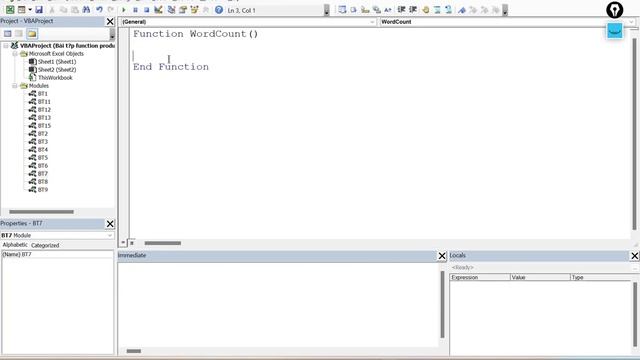Viewport: 640px width, 360px height.
Task: Click the Paste toolbar icon
Action: click(75, 10)
